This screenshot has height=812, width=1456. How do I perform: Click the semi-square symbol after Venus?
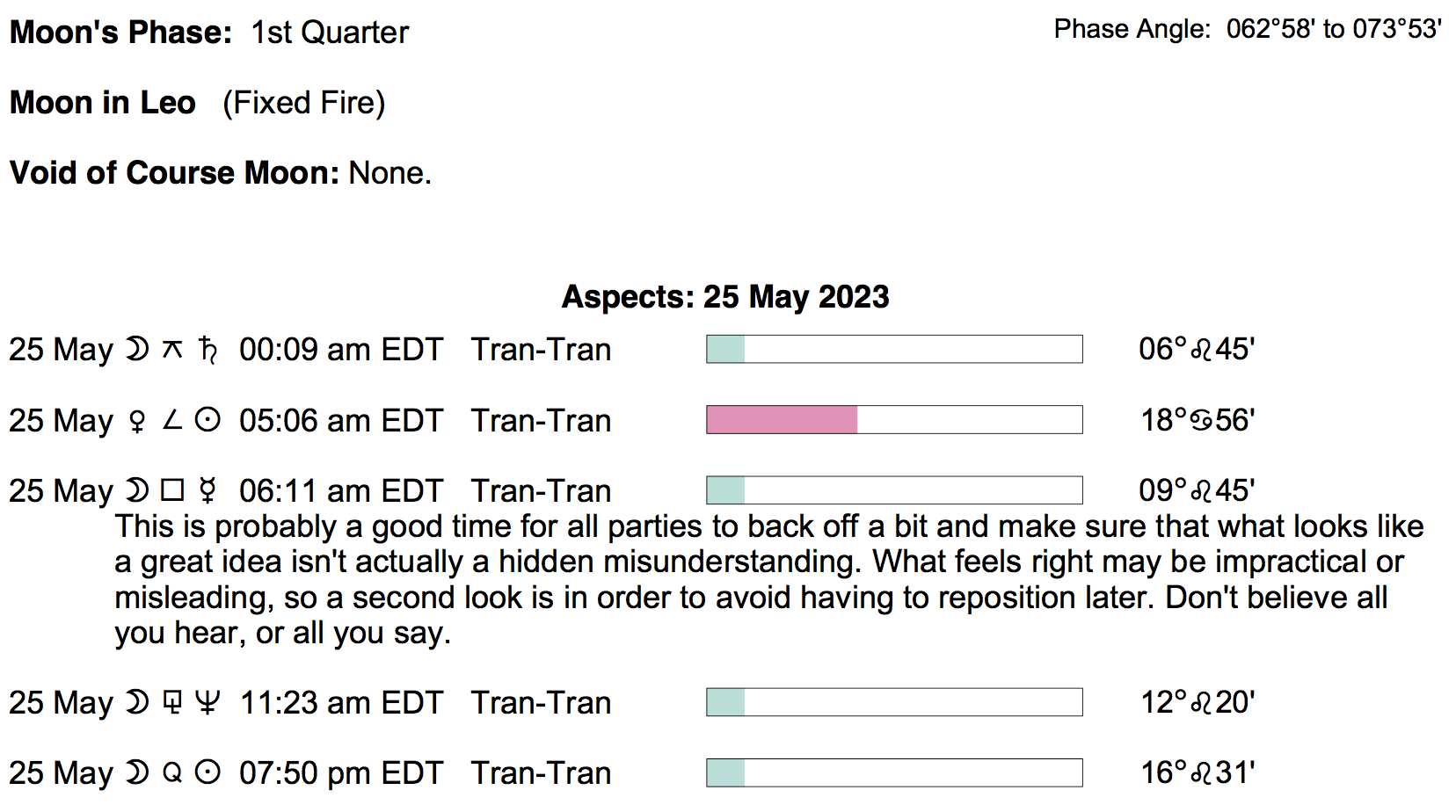172,421
